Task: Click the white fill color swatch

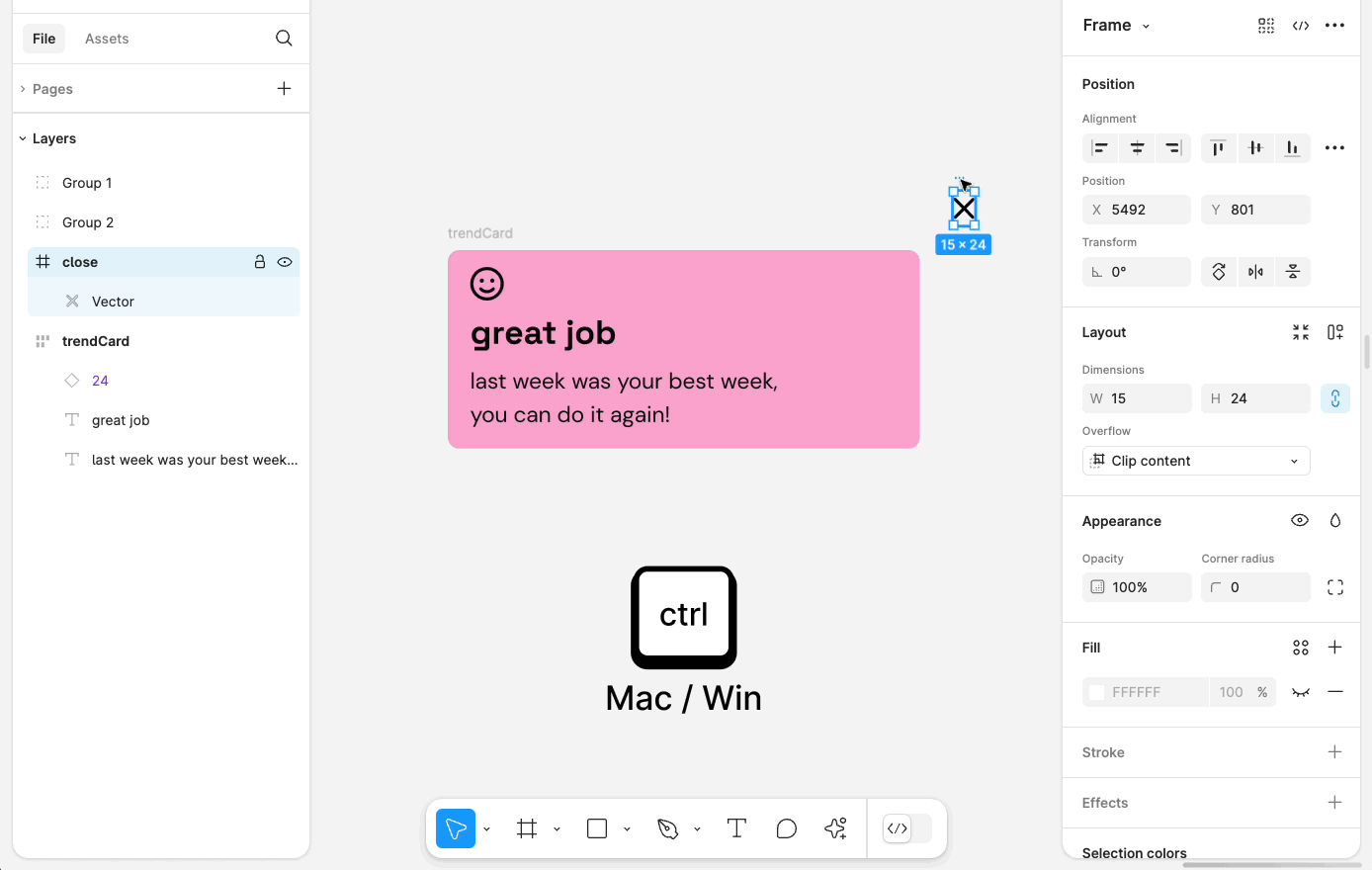Action: [1096, 692]
